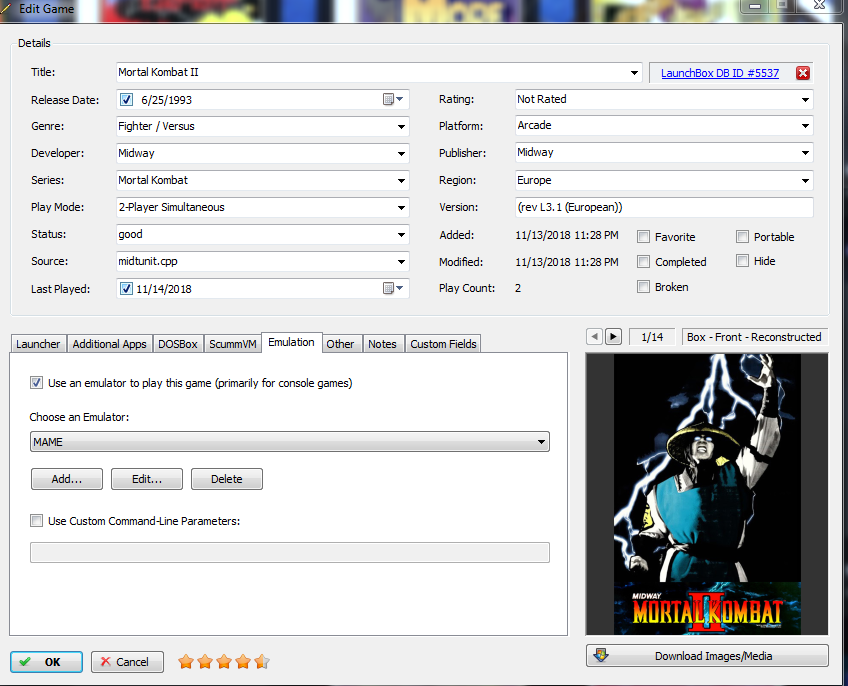Click the Add... emulator button
The height and width of the screenshot is (686, 848).
tap(67, 479)
